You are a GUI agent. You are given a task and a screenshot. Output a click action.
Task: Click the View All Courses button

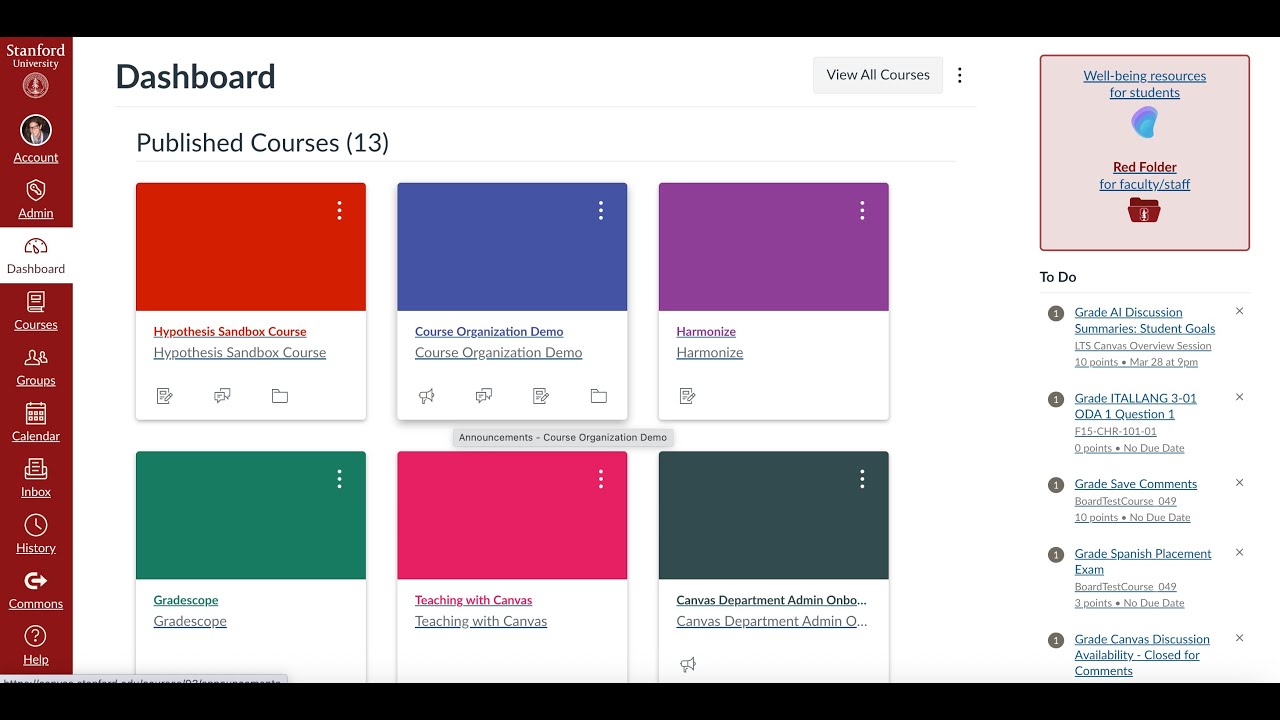click(x=878, y=75)
